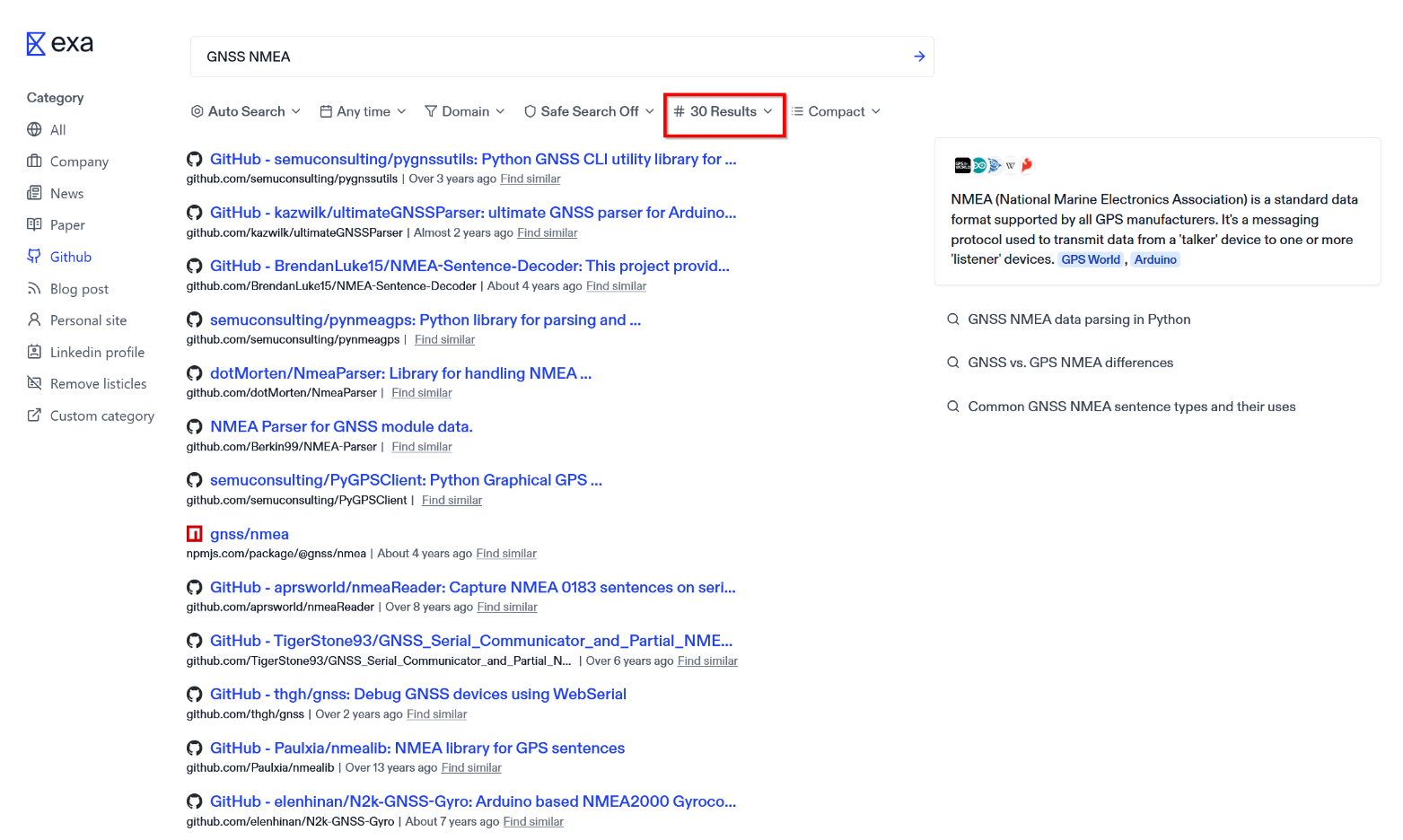Click the Custom category icon in sidebar

click(33, 416)
